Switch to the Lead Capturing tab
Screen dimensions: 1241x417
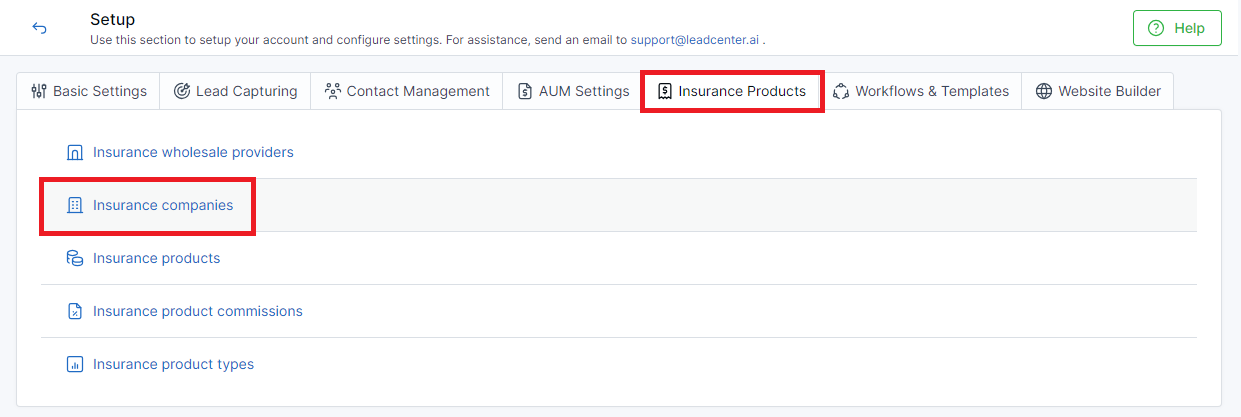click(x=235, y=91)
